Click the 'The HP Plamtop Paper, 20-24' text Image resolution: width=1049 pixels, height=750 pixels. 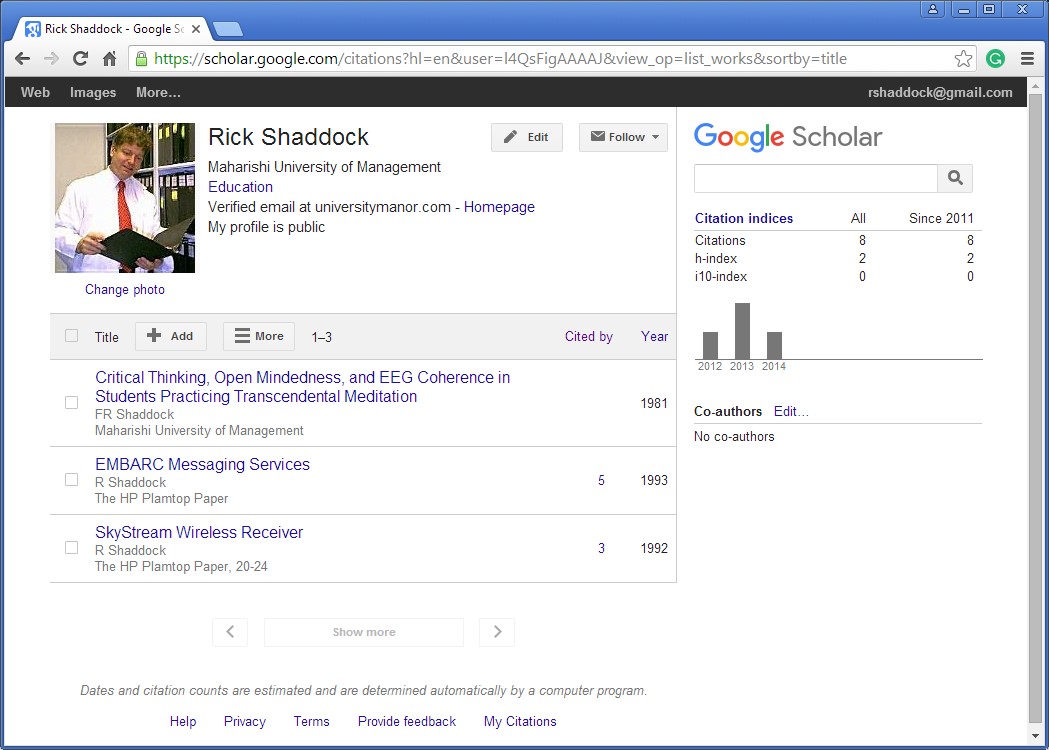(x=181, y=567)
